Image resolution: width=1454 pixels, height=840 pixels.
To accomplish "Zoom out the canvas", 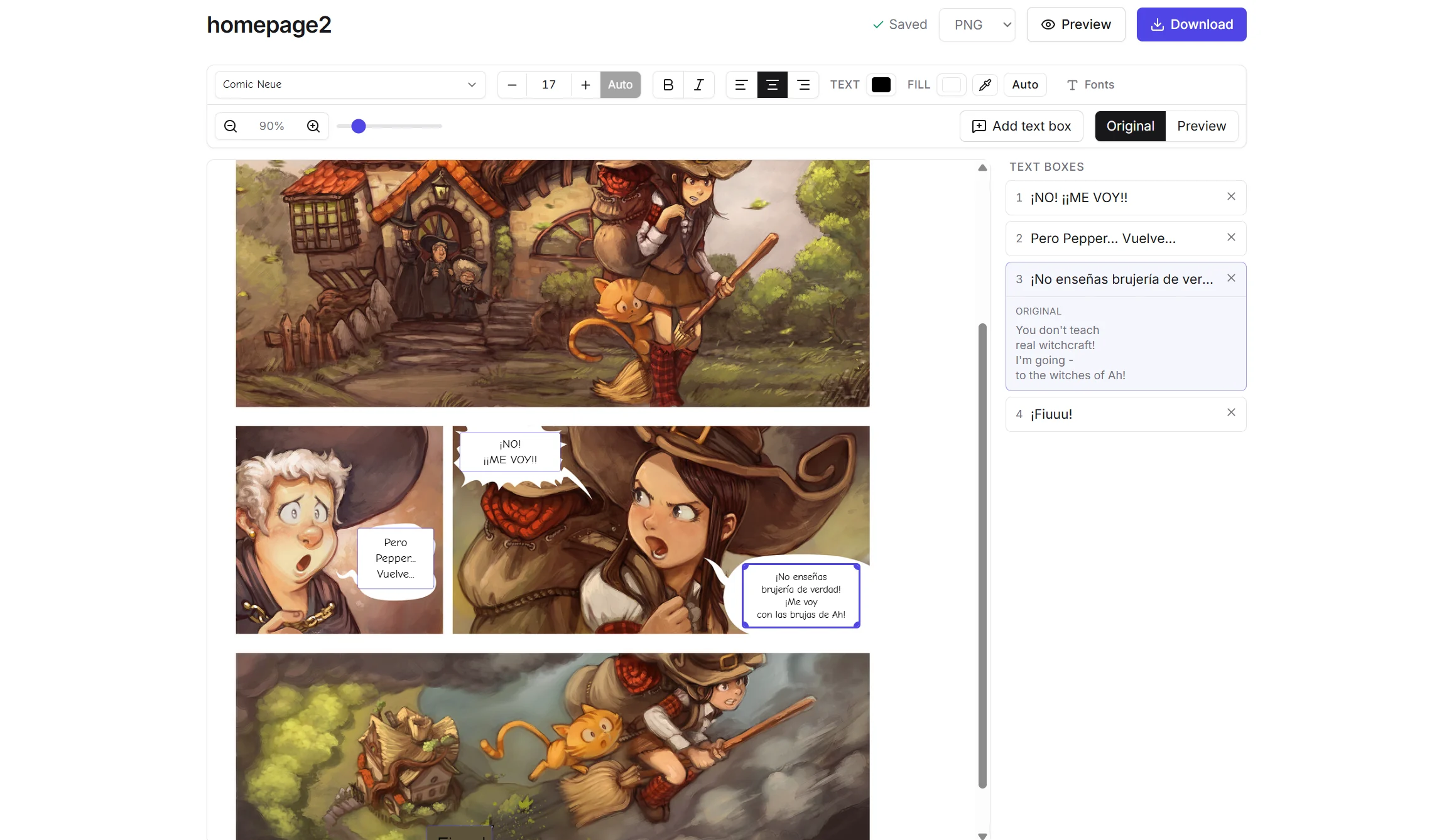I will (231, 126).
